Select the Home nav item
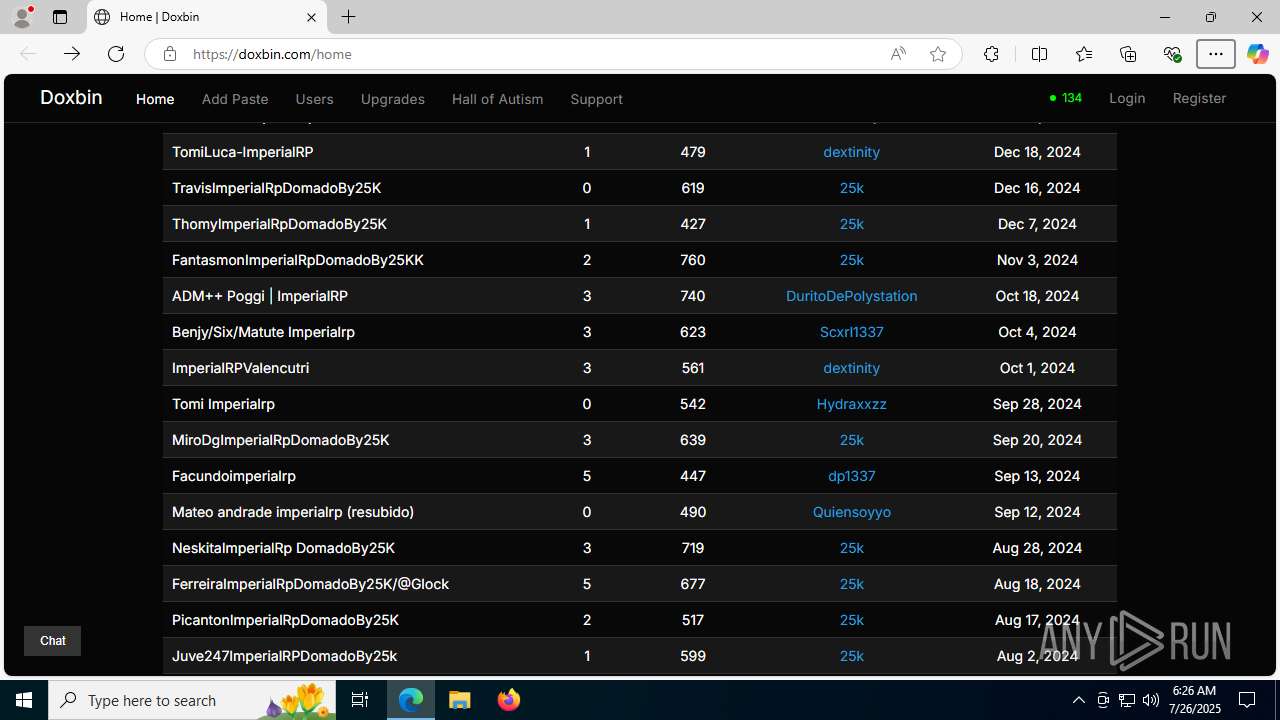 tap(155, 99)
